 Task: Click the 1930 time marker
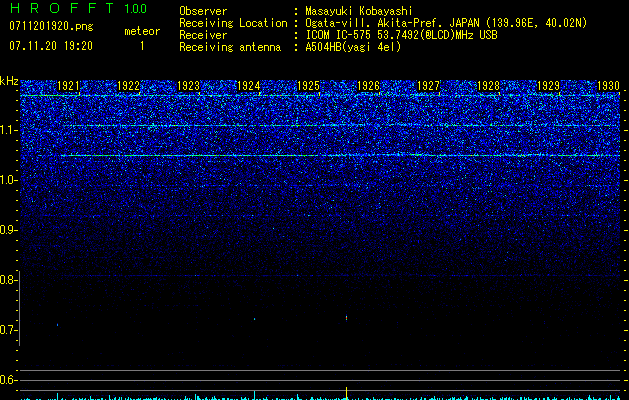pyautogui.click(x=608, y=86)
